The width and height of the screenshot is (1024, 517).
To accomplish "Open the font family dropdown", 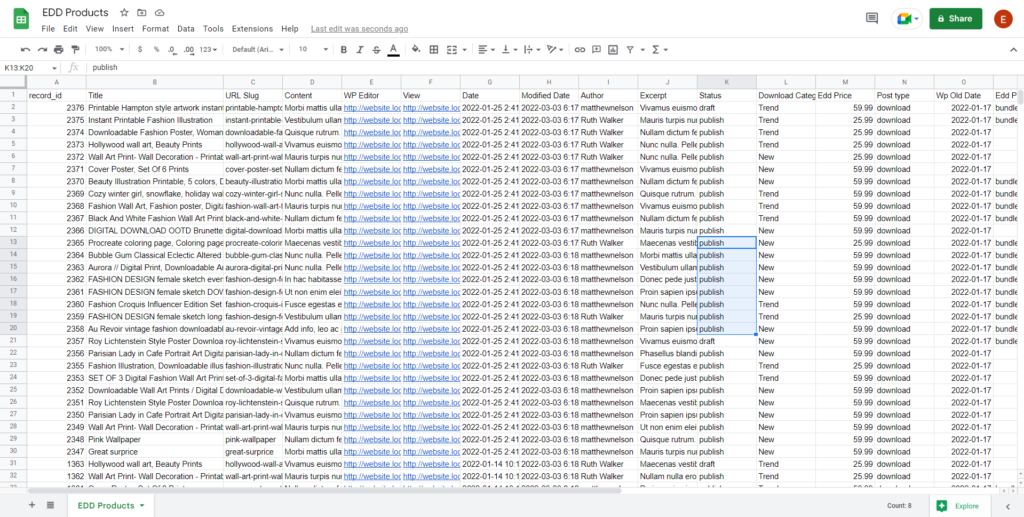I will pos(259,50).
